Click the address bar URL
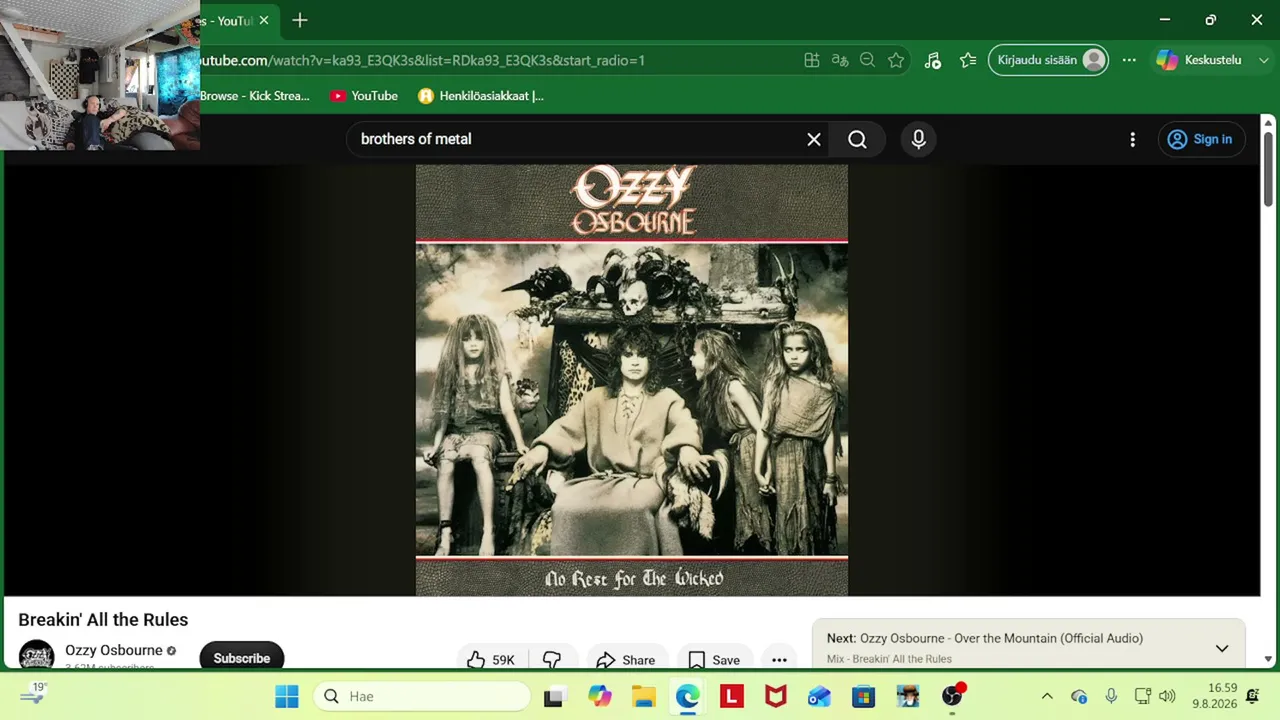Viewport: 1280px width, 720px height. 422,60
